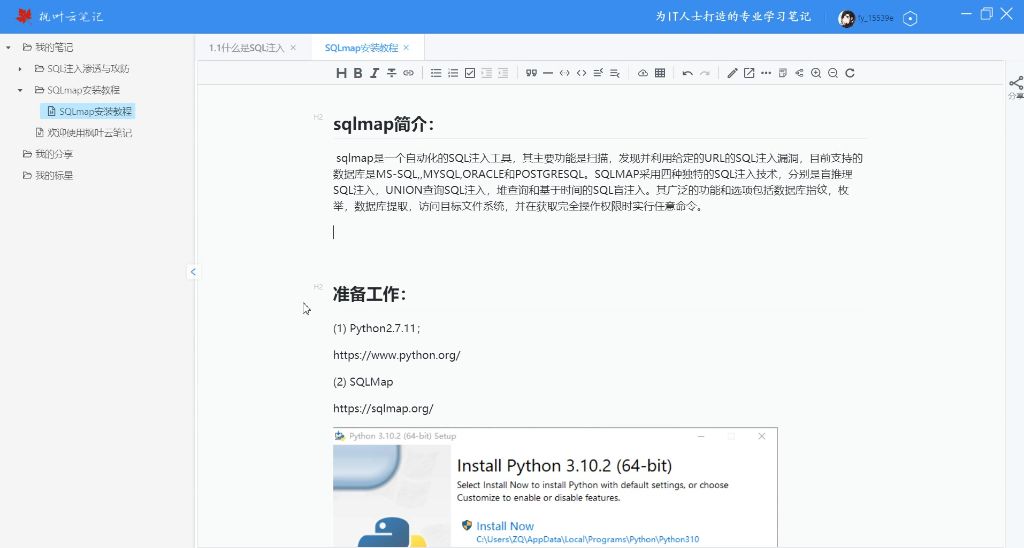Image resolution: width=1024 pixels, height=548 pixels.
Task: Collapse the sidebar with the left arrow
Action: tap(193, 272)
